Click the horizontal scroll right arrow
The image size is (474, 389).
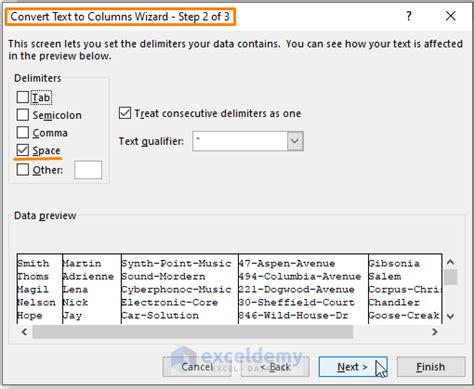434,332
